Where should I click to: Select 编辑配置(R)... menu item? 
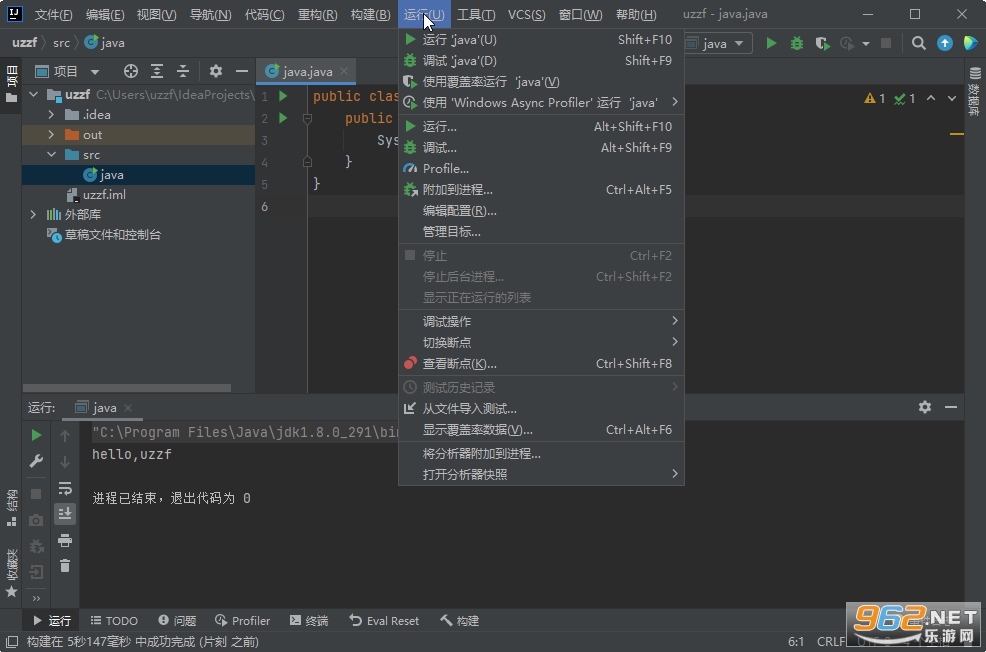(x=541, y=211)
